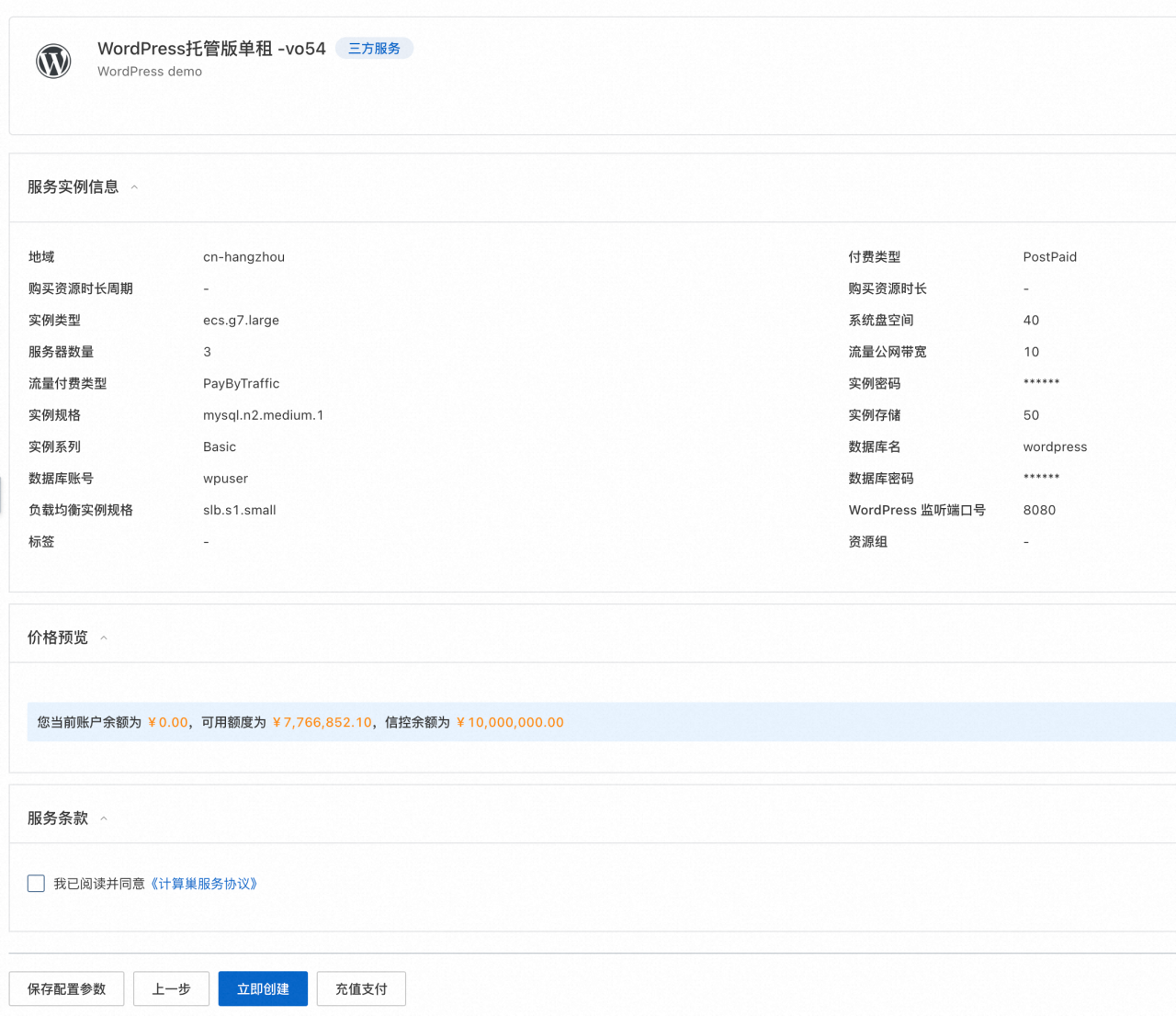Click the mysql.n2.medium.1 spec value
Screen dimensions: 1176x1016
263,415
